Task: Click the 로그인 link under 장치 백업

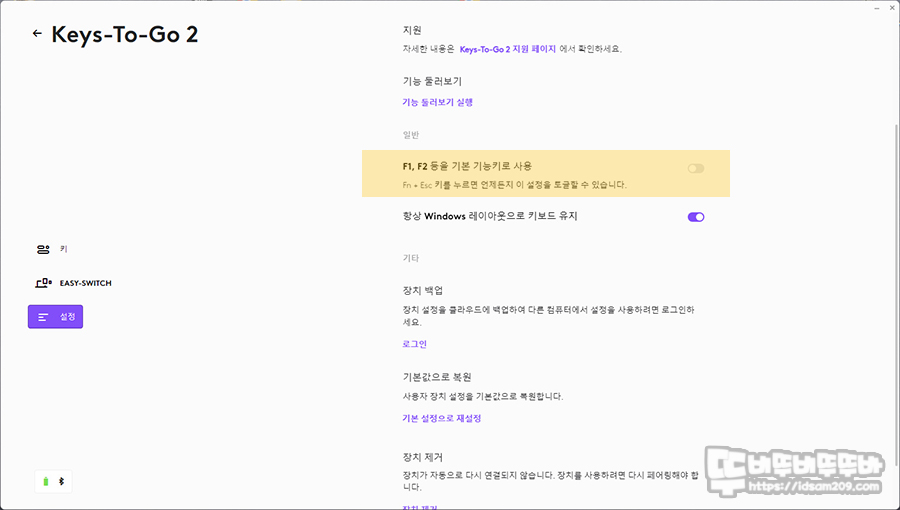Action: [x=414, y=344]
